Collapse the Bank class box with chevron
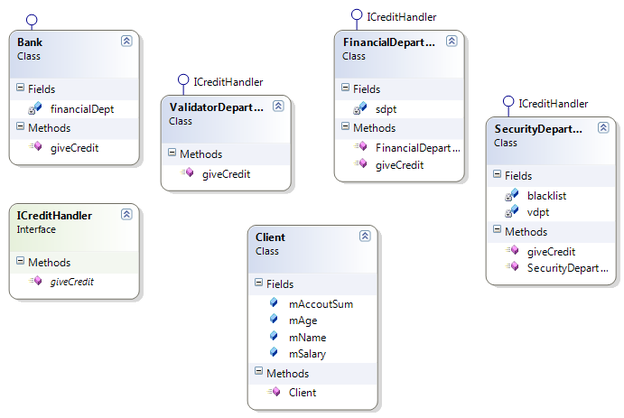 126,41
